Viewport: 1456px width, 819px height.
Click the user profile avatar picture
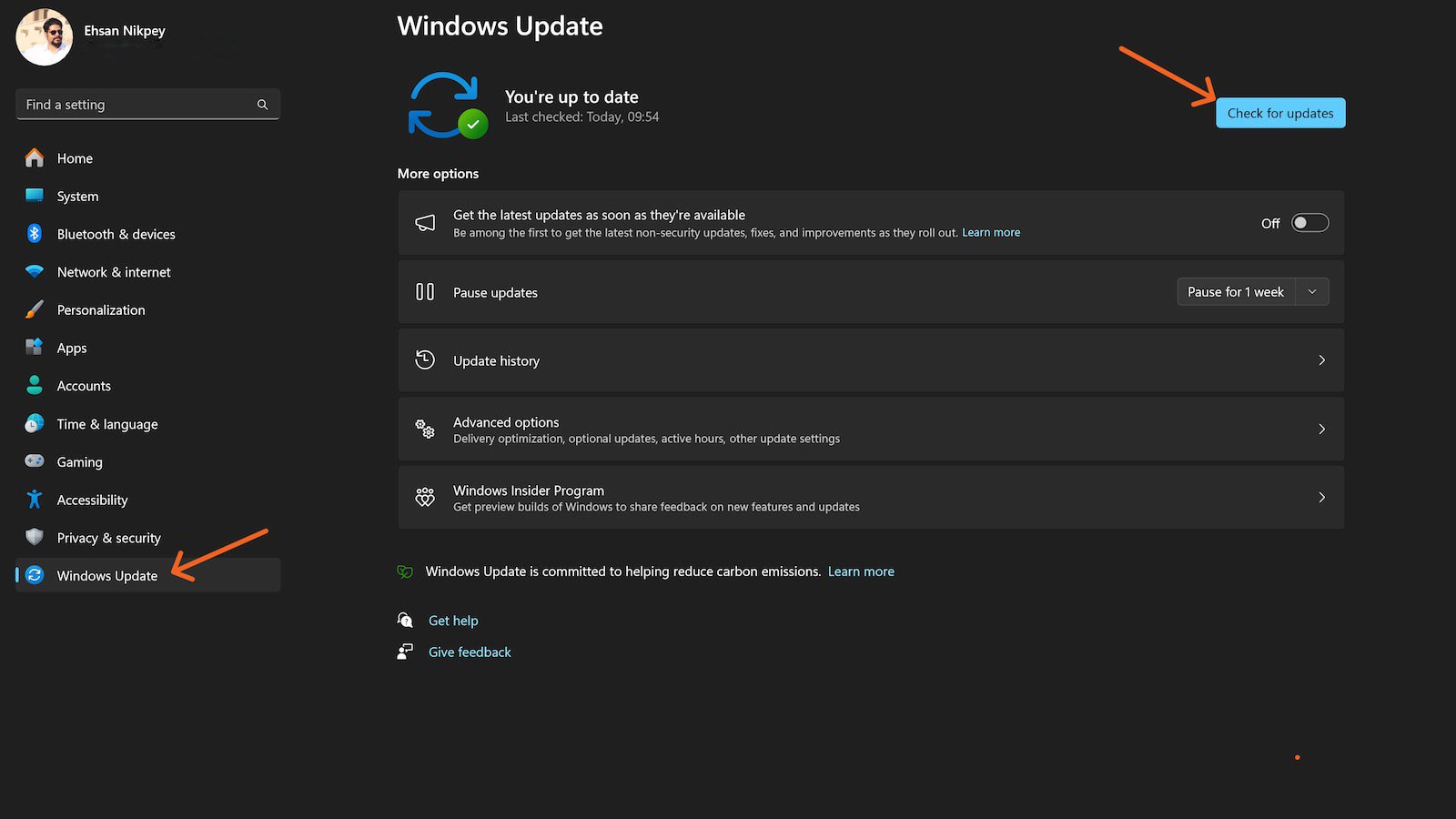44,37
